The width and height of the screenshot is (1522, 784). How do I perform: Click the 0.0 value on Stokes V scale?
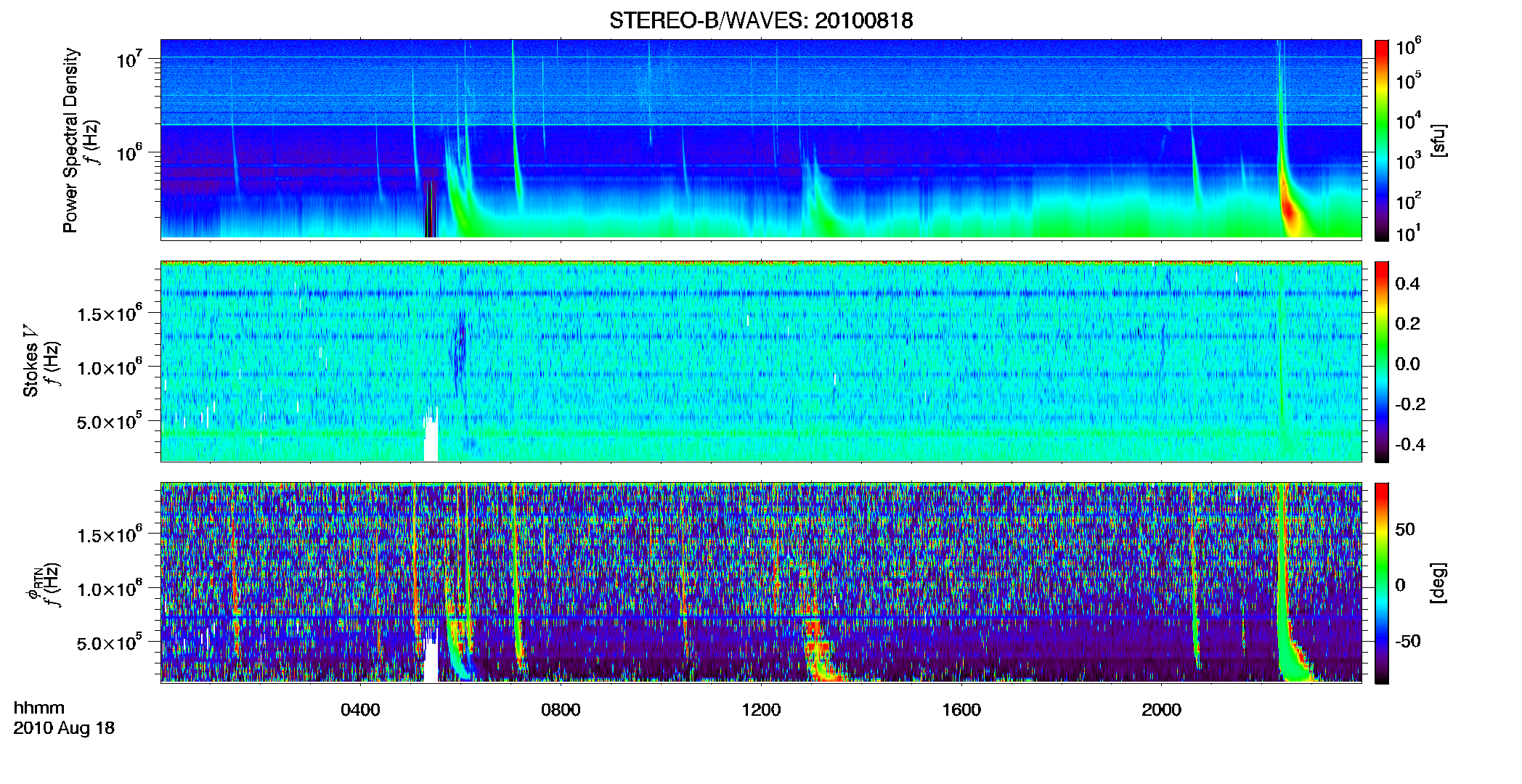pos(1407,364)
